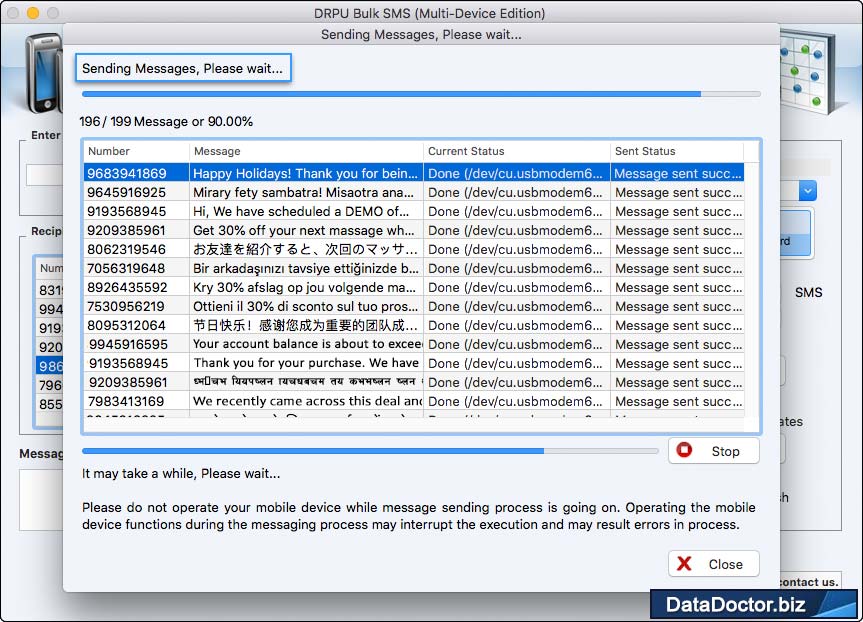
Task: Click the Stop button label
Action: point(725,451)
